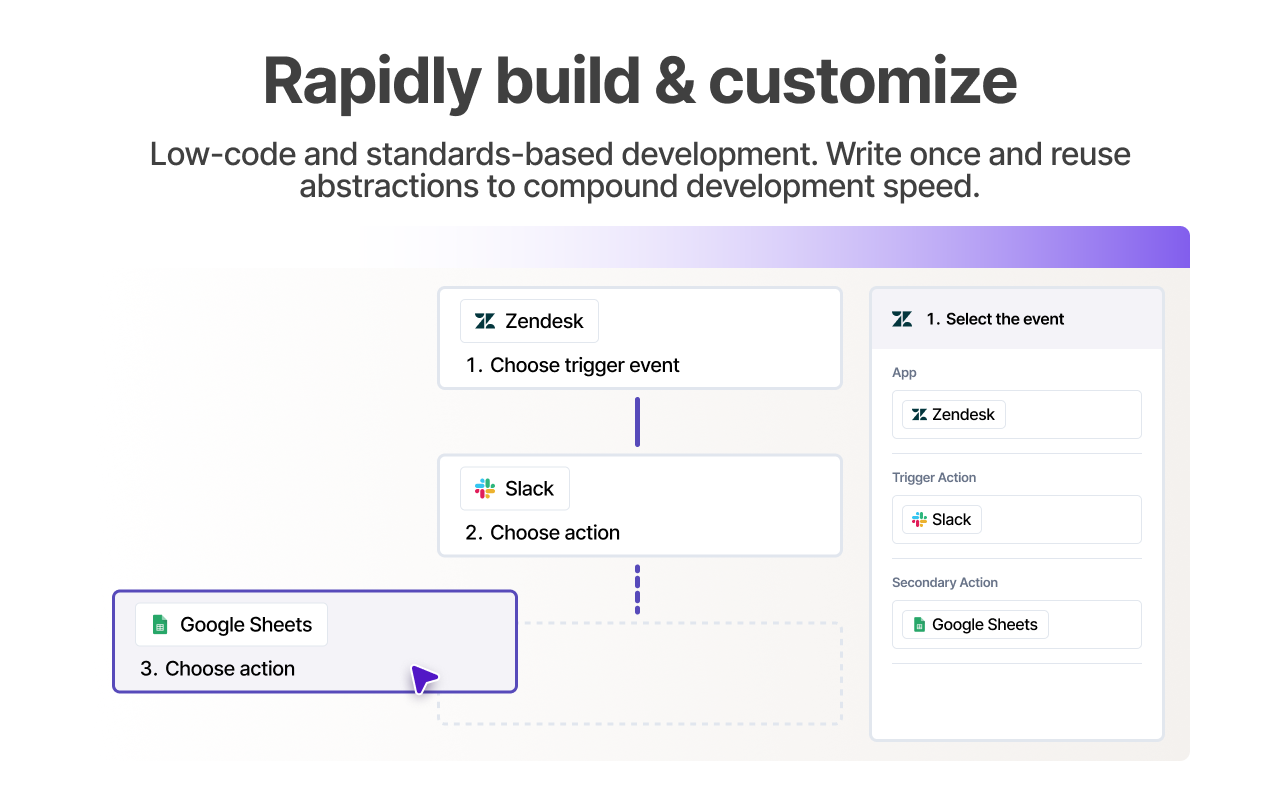Select the Google Sheets icon under Secondary Action
The width and height of the screenshot is (1280, 800).
[918, 625]
